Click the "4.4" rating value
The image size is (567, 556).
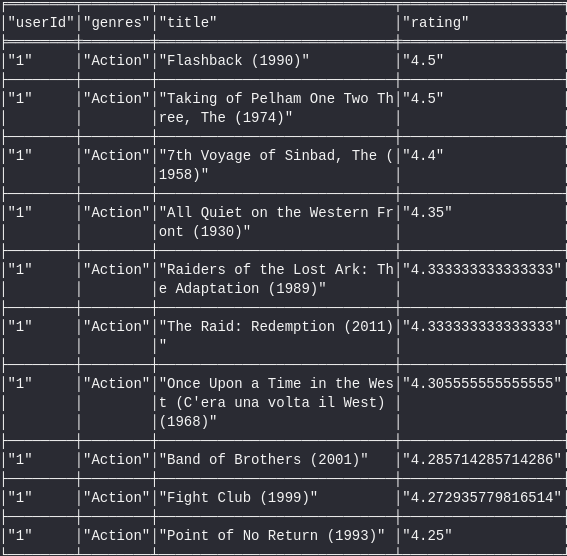423,155
